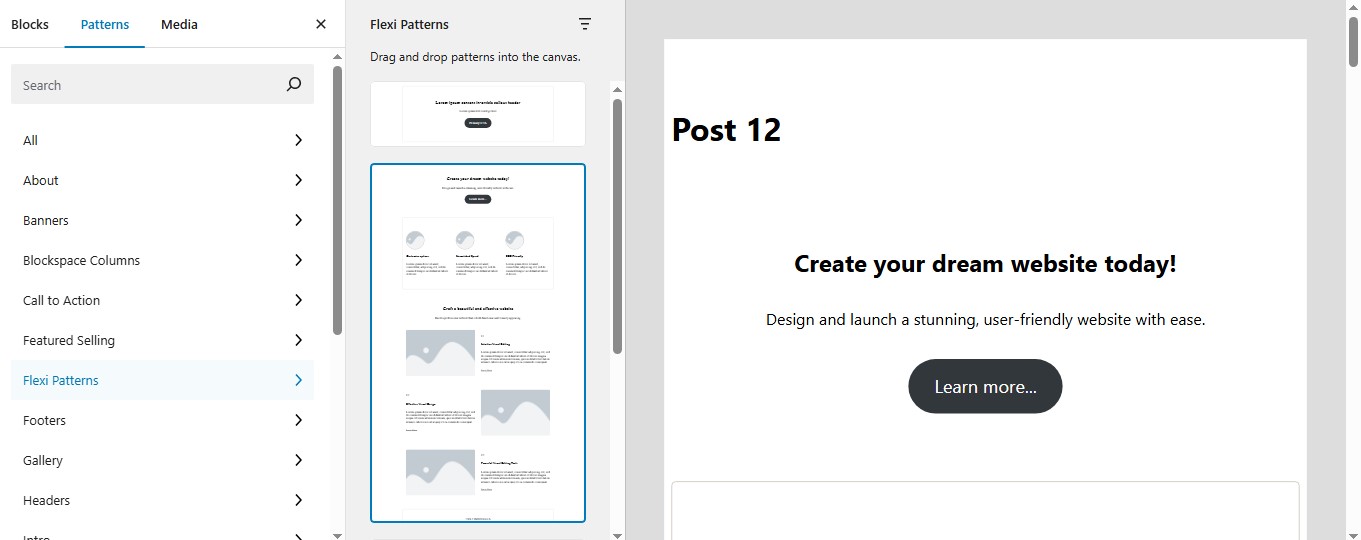Click the search magnifier icon
This screenshot has width=1361, height=540.
pyautogui.click(x=294, y=85)
